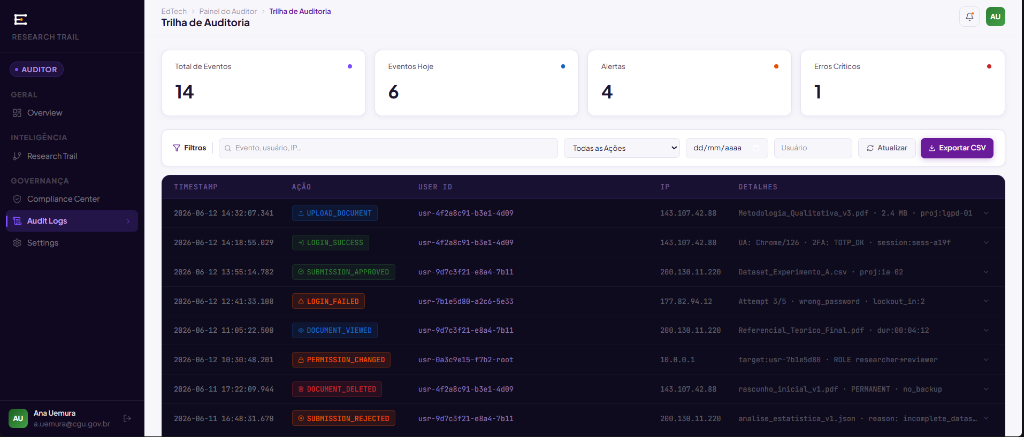The image size is (1024, 437).
Task: Click timestamp 2026-06-12 14:32:07.341
Action: pos(223,213)
